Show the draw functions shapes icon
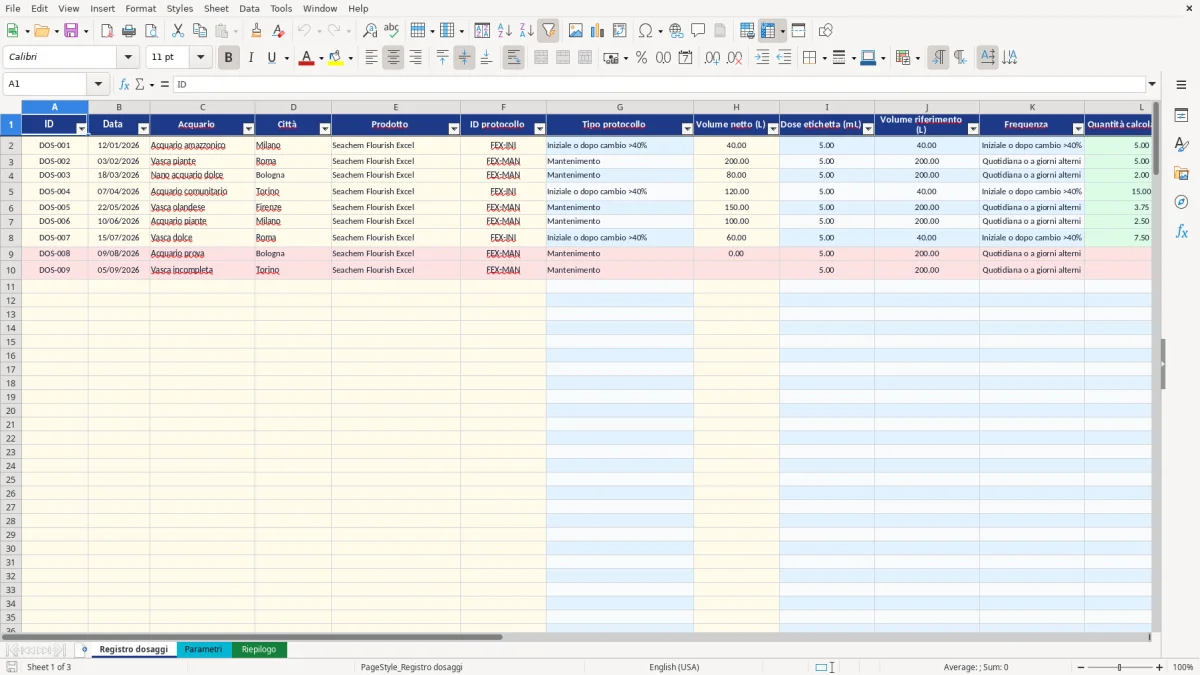The height and width of the screenshot is (675, 1200). pos(825,31)
